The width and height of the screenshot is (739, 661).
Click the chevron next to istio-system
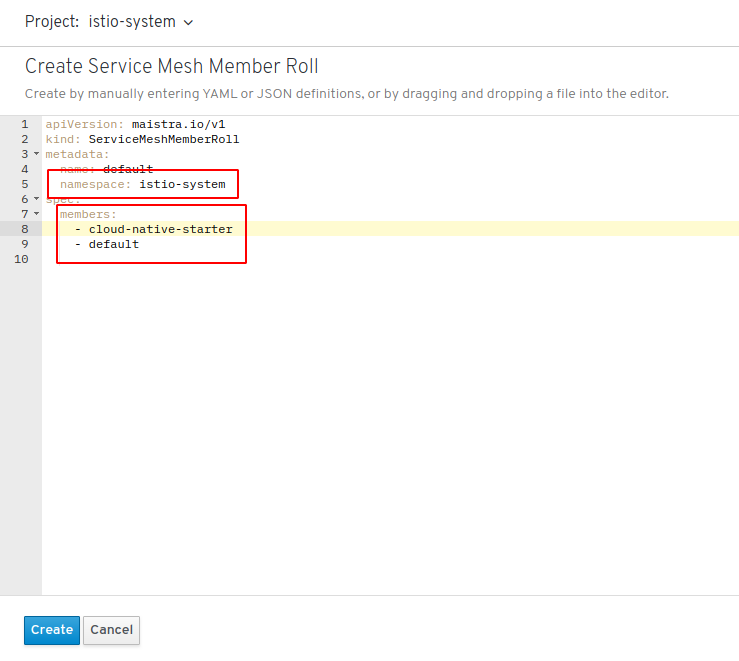coord(188,23)
